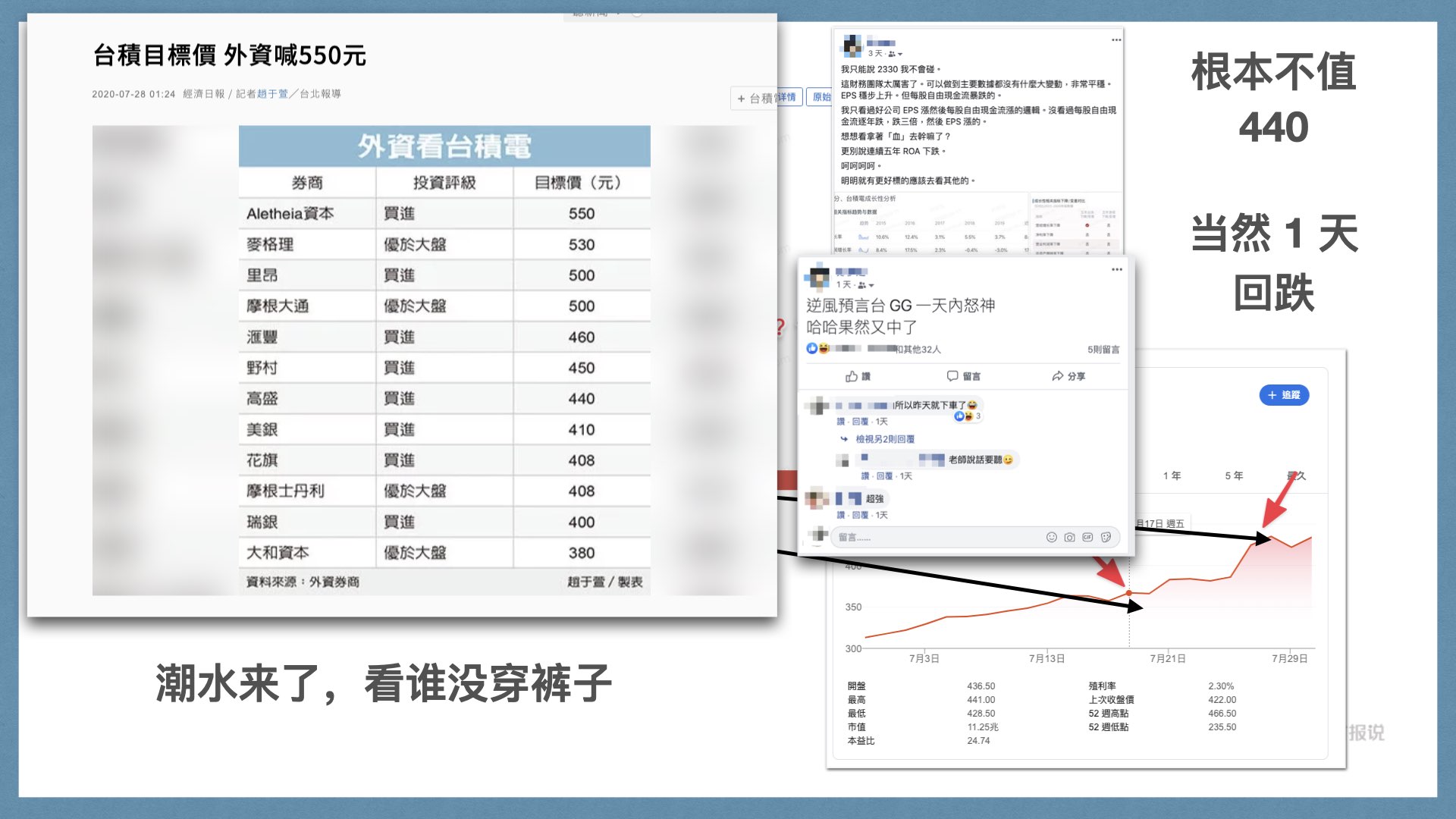This screenshot has height=819, width=1456.
Task: Click the blue 追蹤 follow button
Action: [x=1284, y=395]
